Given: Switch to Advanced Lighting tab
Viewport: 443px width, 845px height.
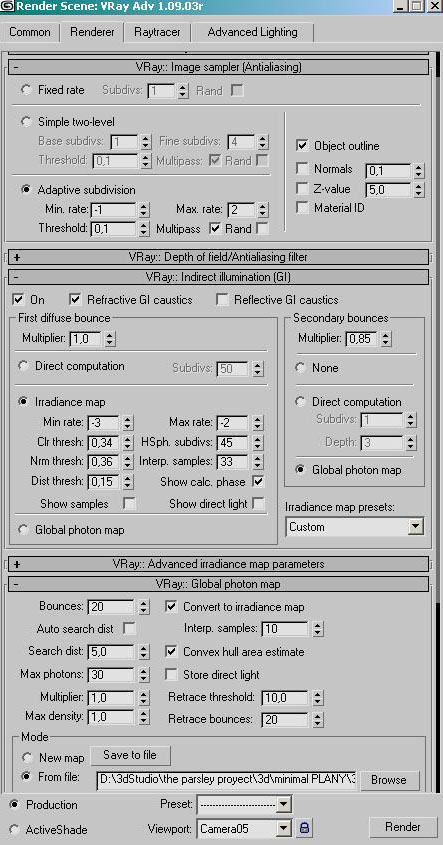Looking at the screenshot, I should click(x=252, y=32).
